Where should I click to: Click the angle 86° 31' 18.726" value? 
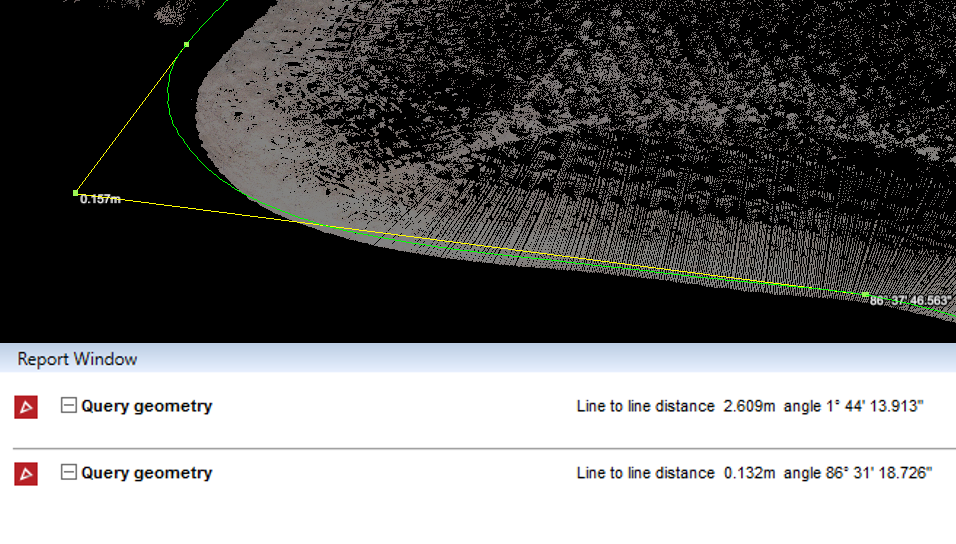coord(858,473)
